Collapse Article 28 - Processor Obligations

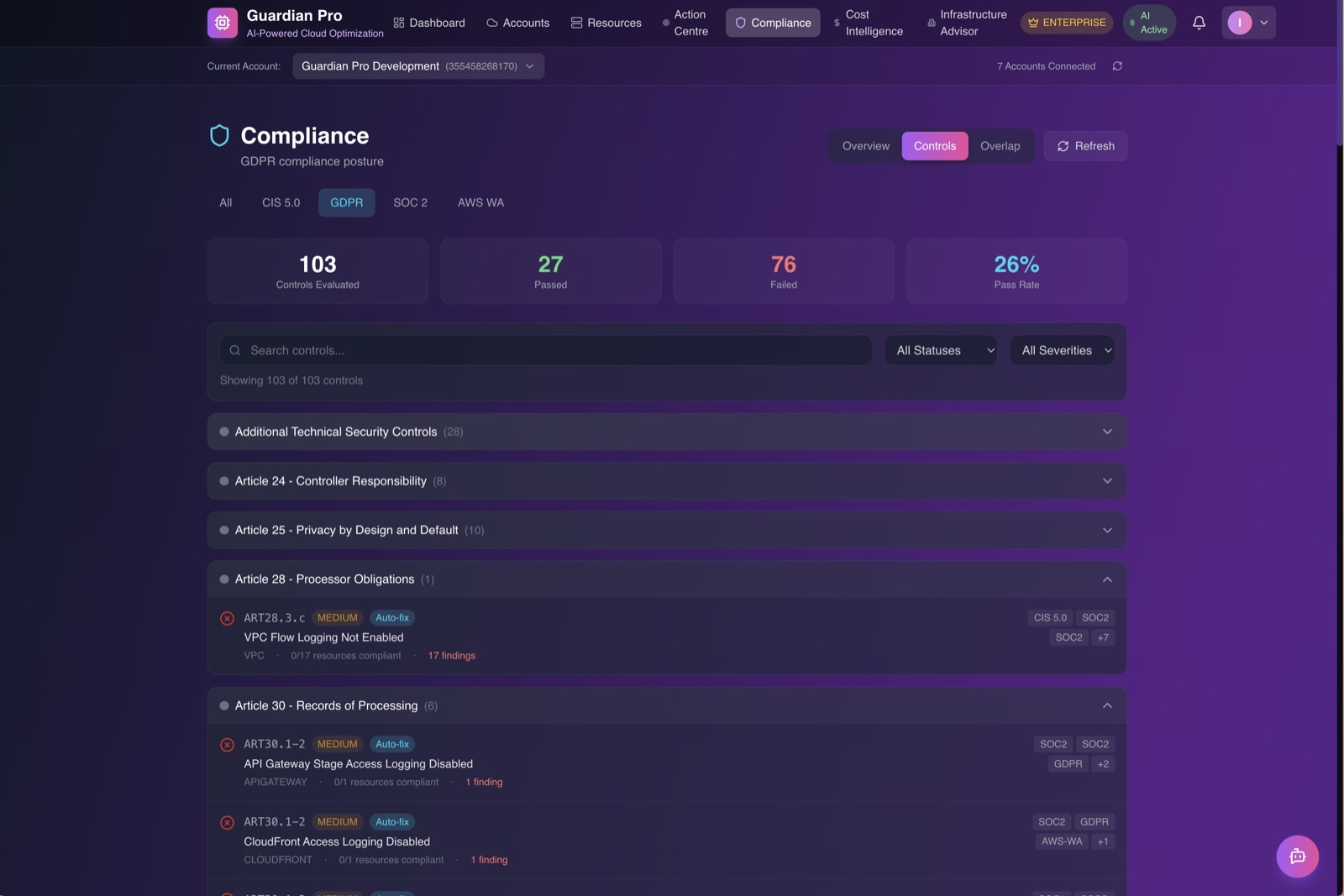667,579
